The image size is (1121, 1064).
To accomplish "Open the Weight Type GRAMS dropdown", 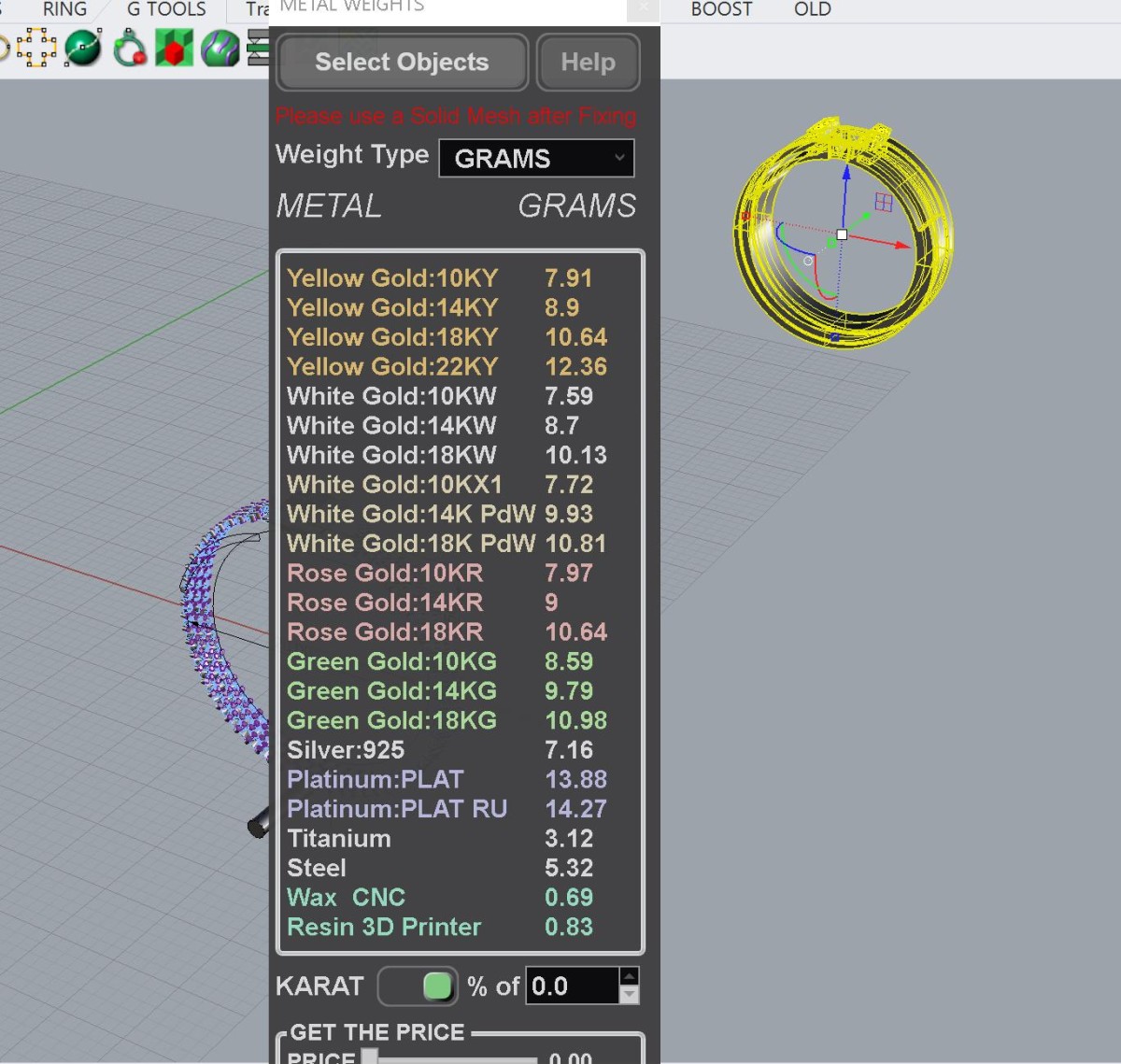I will click(x=536, y=158).
